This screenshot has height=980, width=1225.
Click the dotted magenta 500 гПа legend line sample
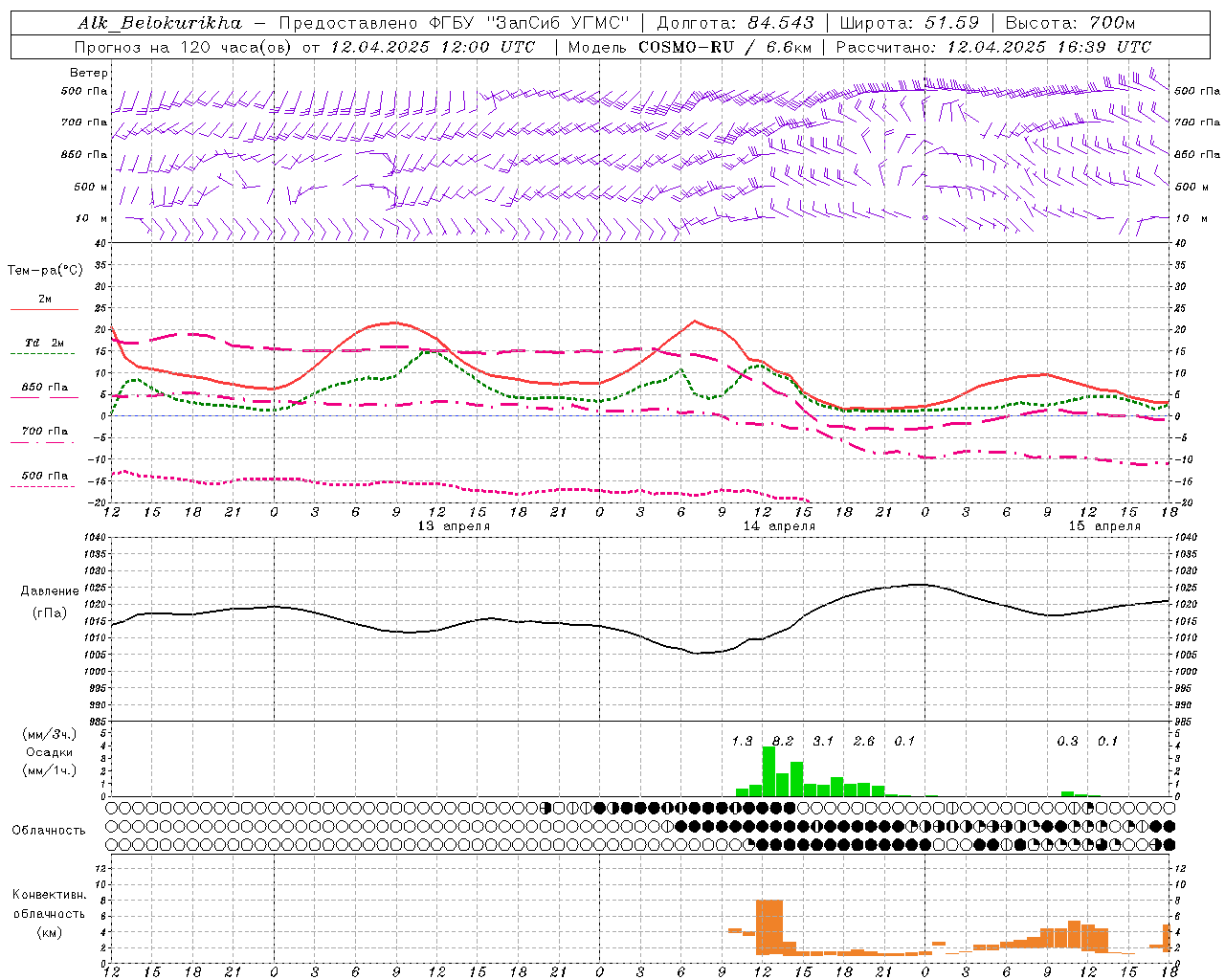[x=44, y=486]
